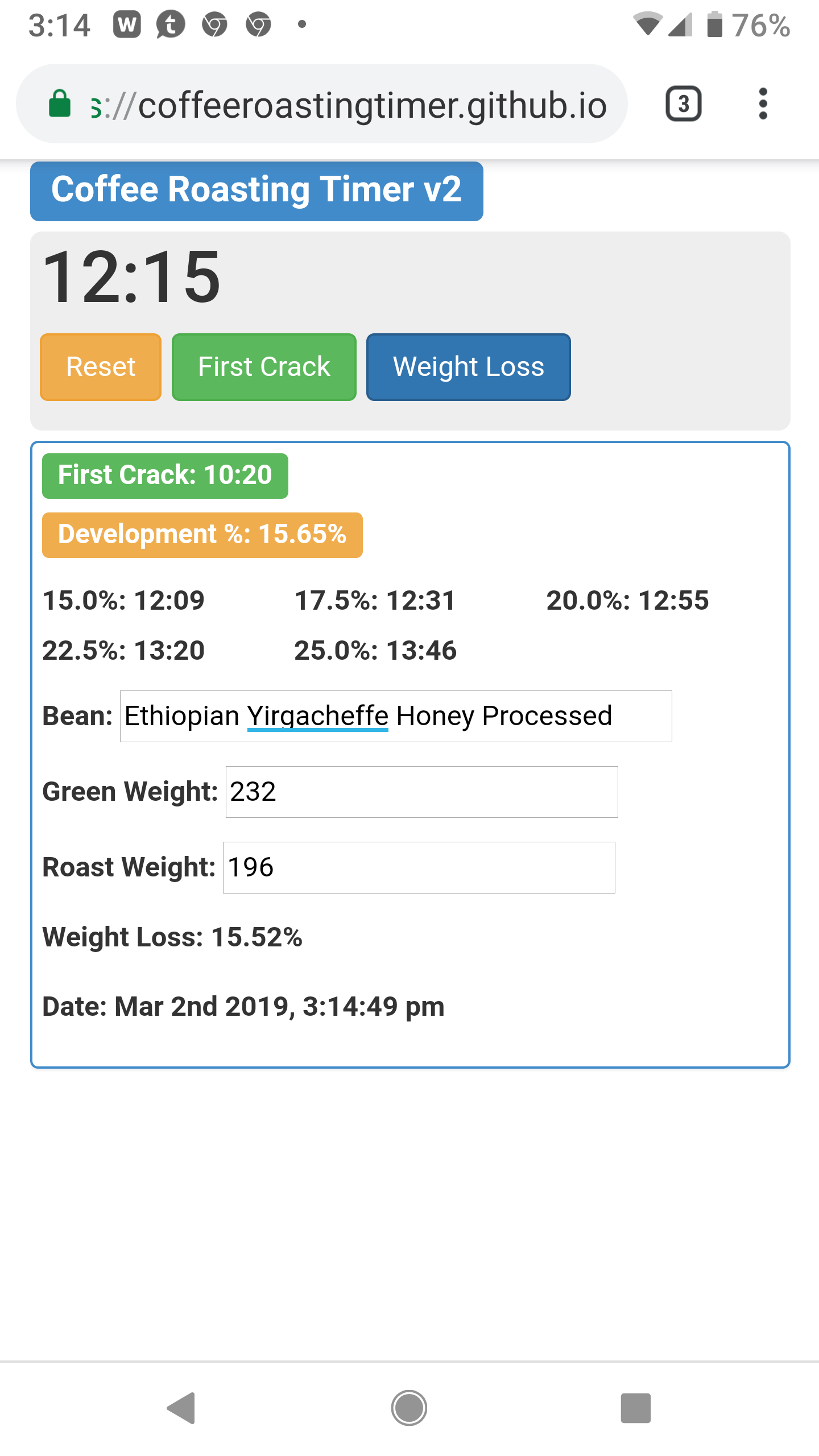Tap the Android recent apps square

[x=635, y=1408]
